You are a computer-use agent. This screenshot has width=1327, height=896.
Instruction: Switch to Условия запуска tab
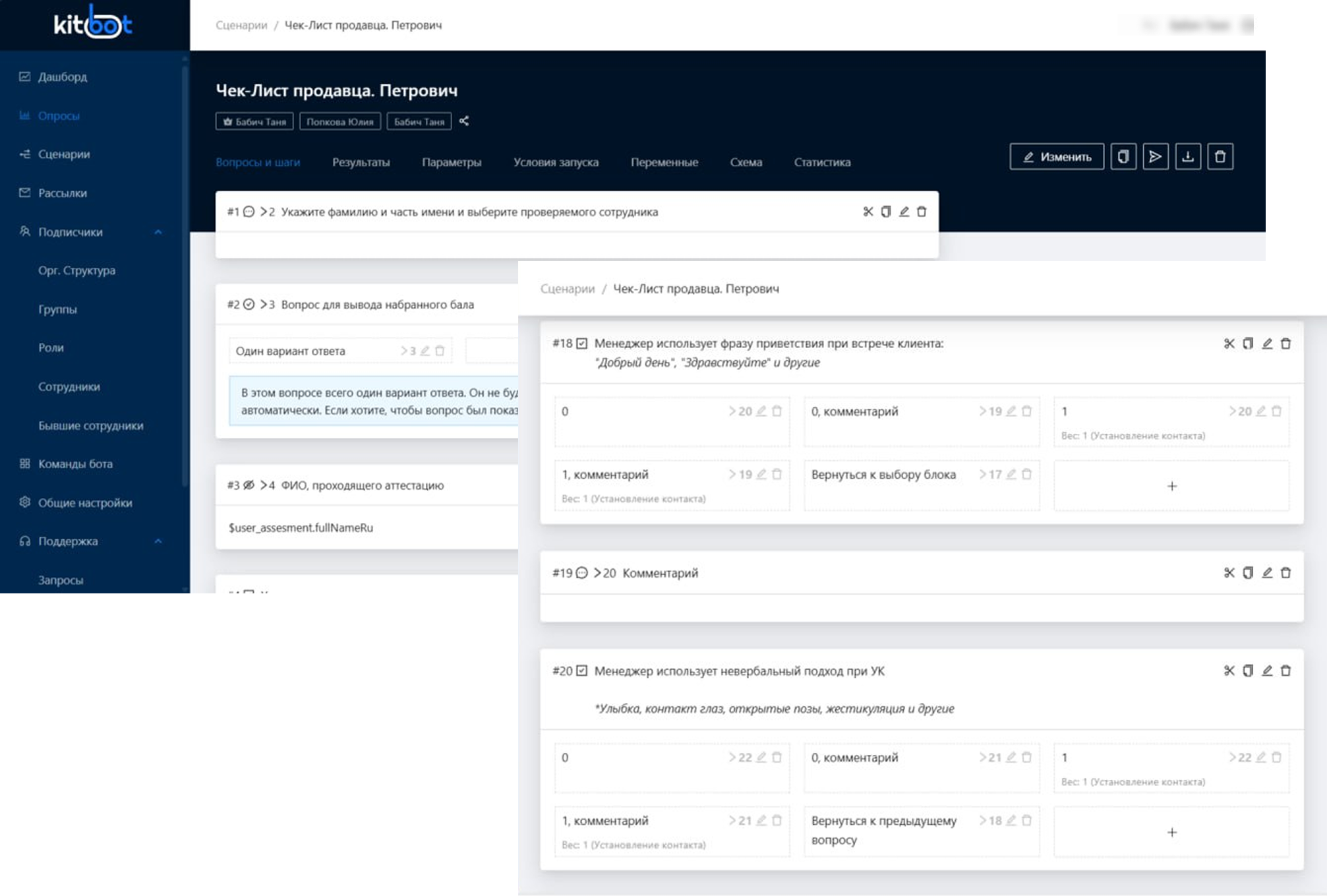coord(556,162)
